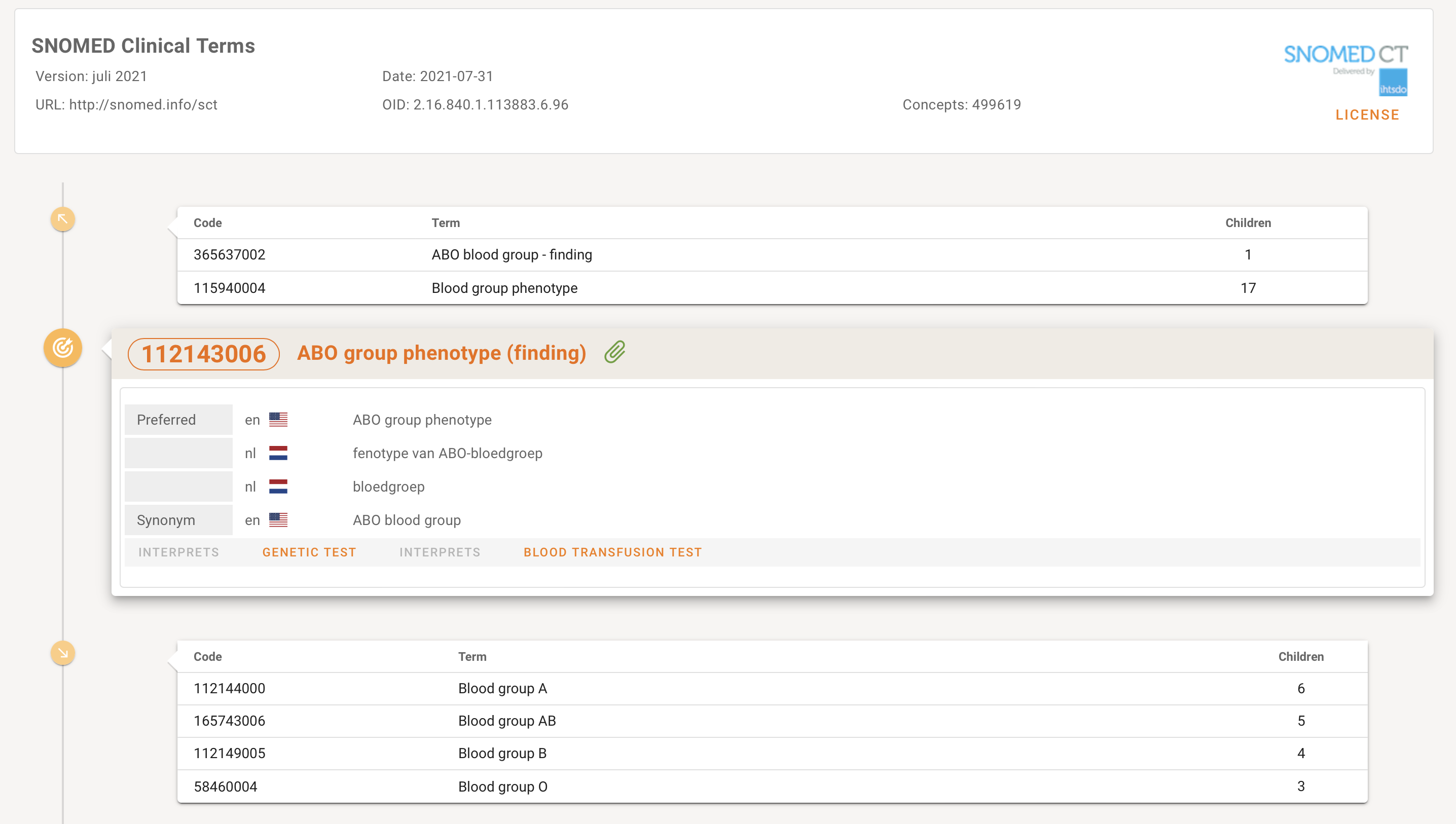Open the BLOOD TRANSFUSION TEST relation link
1456x824 pixels.
pos(612,552)
